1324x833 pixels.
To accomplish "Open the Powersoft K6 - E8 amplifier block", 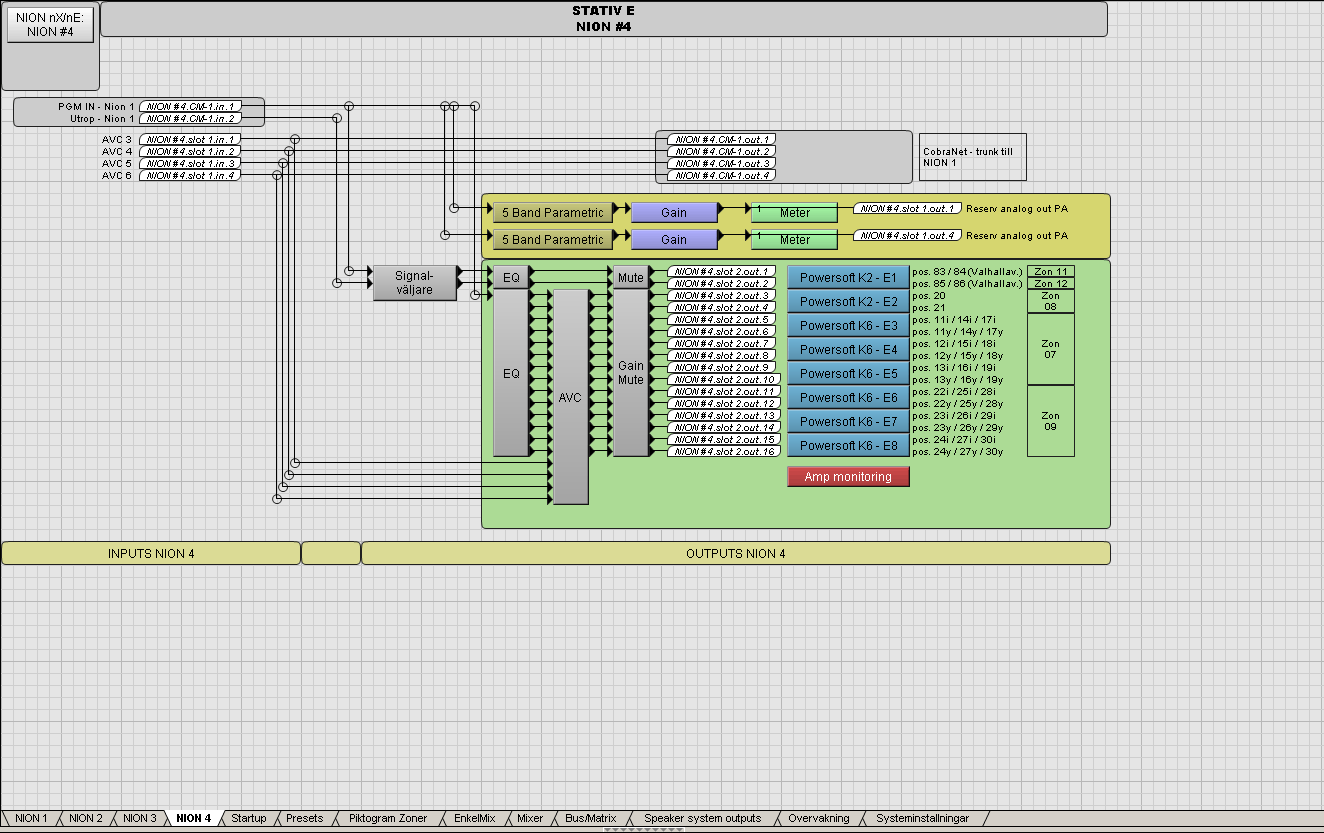I will [x=848, y=446].
